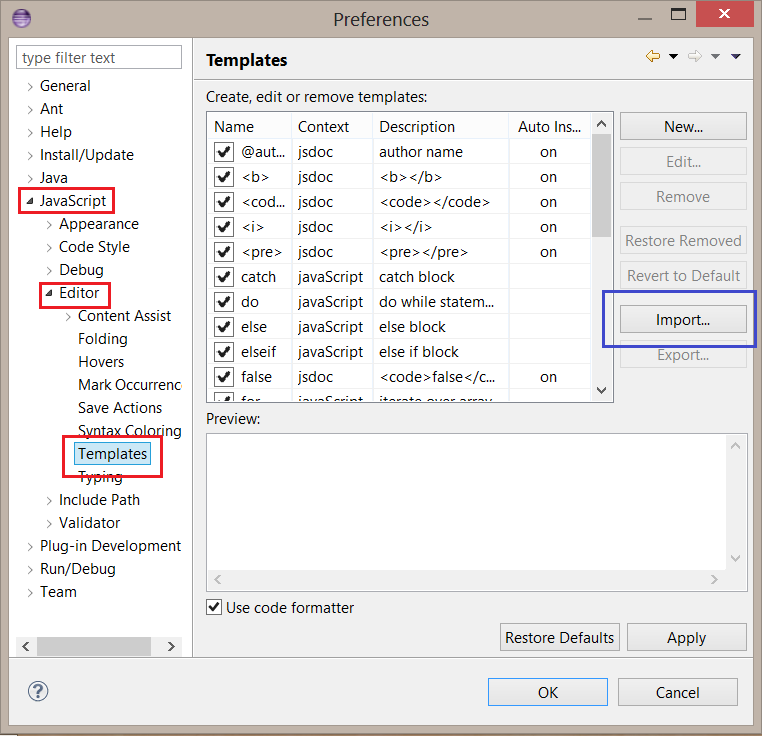This screenshot has width=762, height=736.
Task: Click the New... template button
Action: (x=683, y=127)
